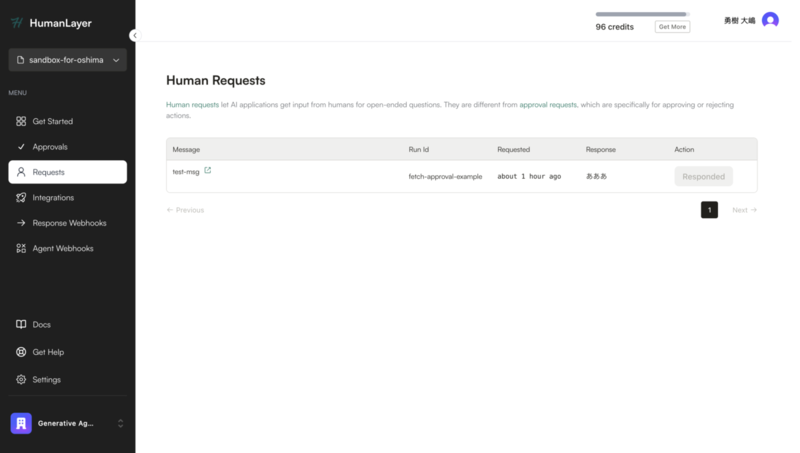
Task: Click the Run Id column header
Action: (418, 149)
